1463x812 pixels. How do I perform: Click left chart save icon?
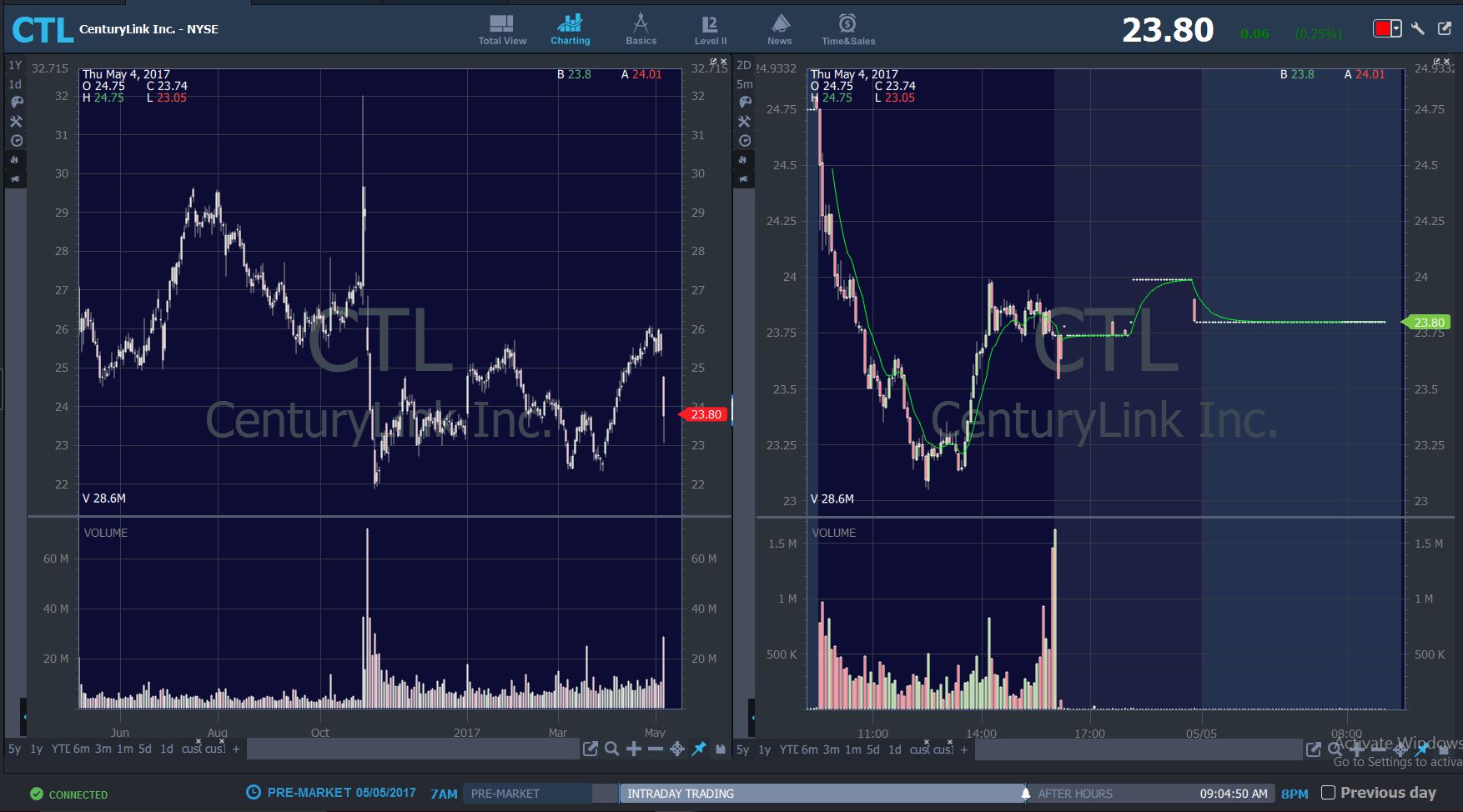click(x=721, y=749)
